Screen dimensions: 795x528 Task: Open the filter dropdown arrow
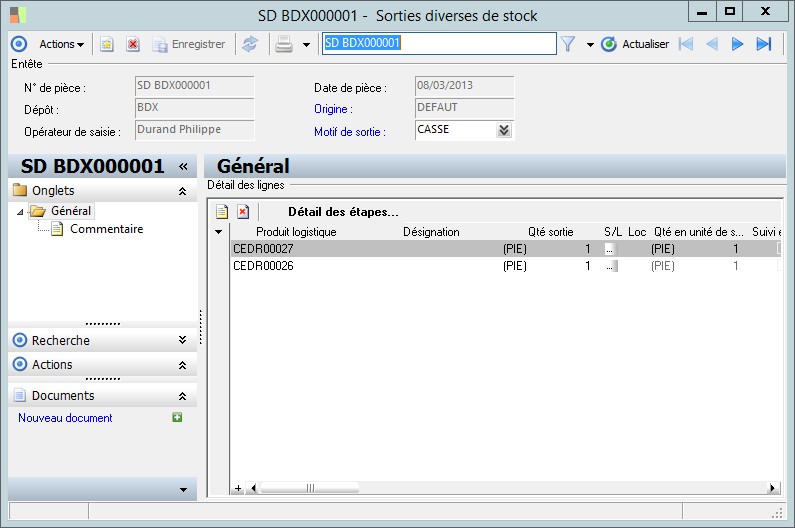pyautogui.click(x=590, y=45)
